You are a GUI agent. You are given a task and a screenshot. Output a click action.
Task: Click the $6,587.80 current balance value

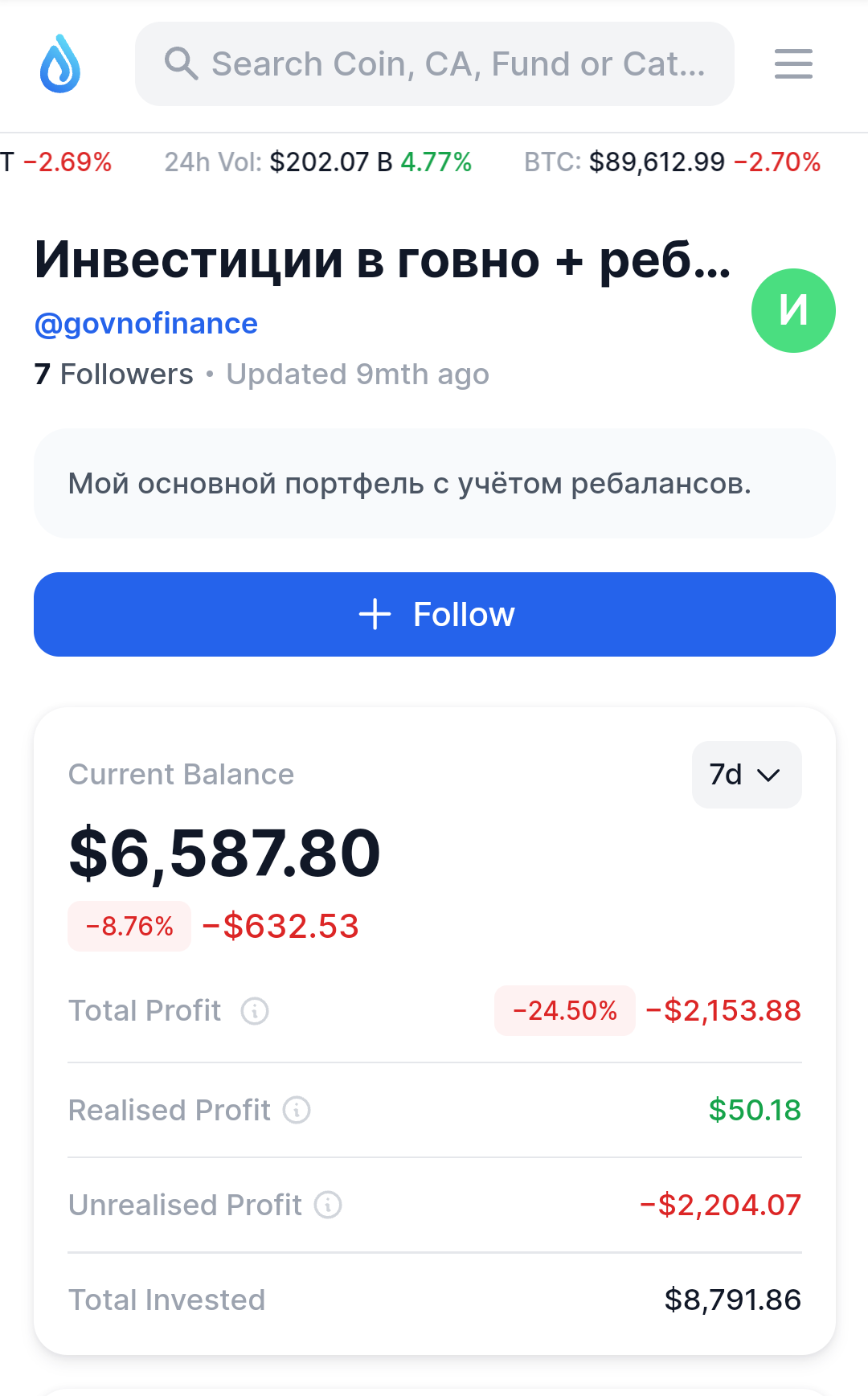[x=224, y=853]
